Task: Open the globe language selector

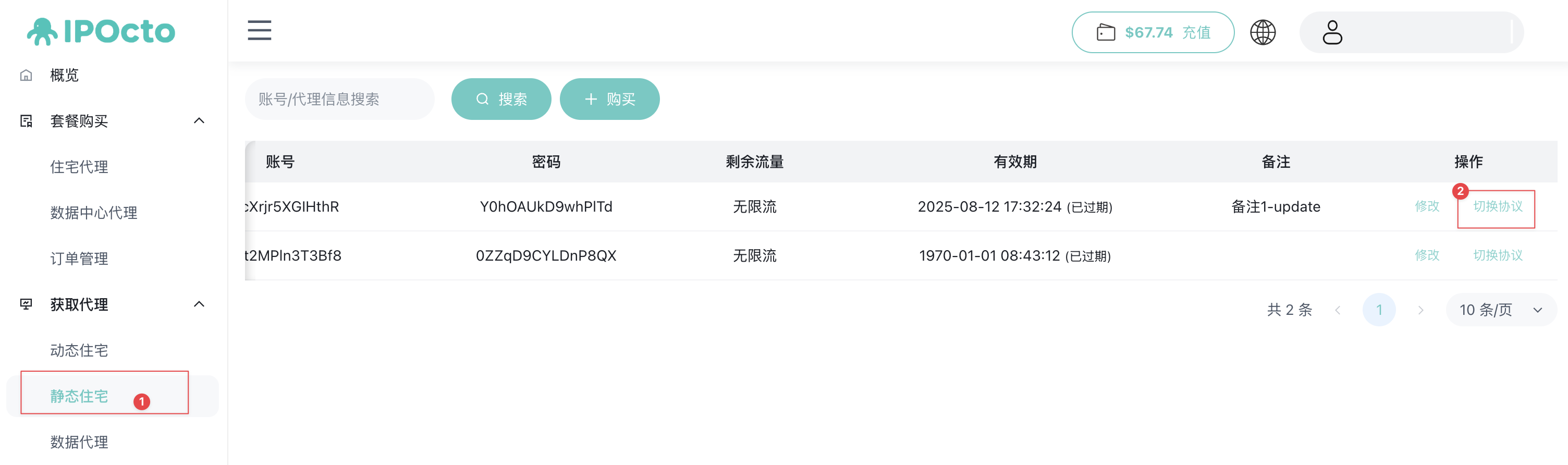Action: tap(1263, 32)
